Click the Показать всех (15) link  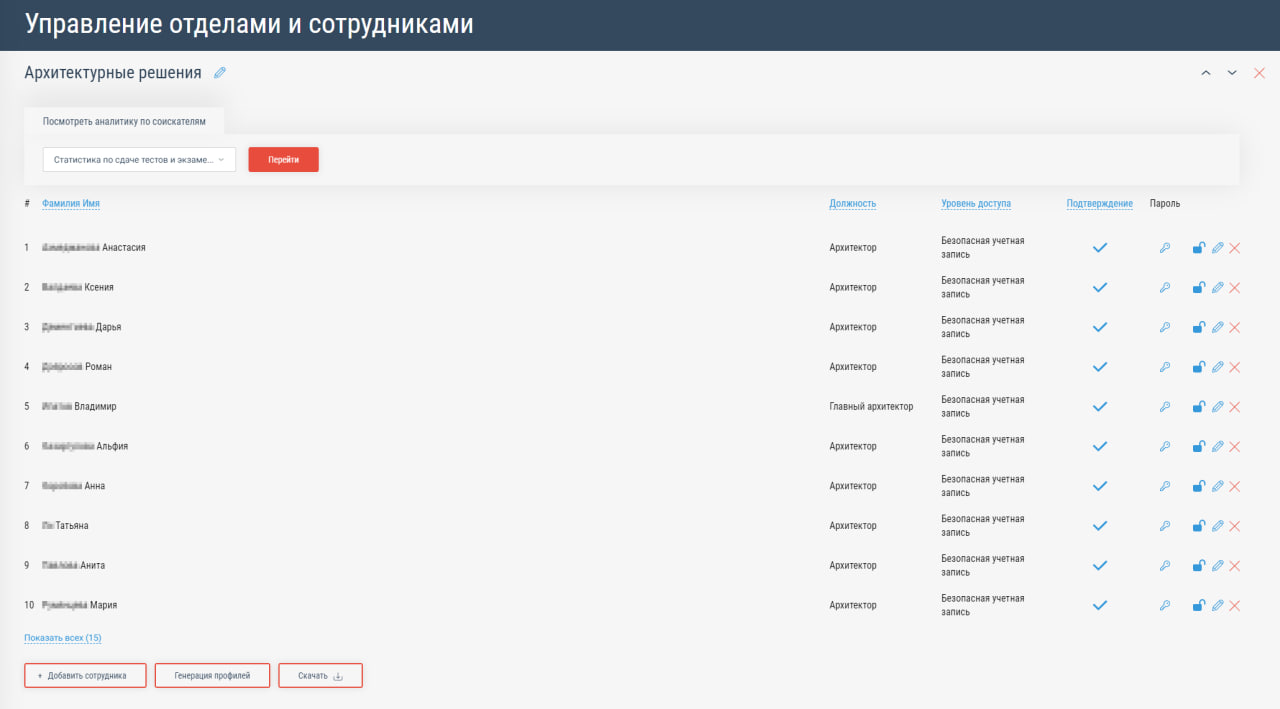(x=63, y=638)
